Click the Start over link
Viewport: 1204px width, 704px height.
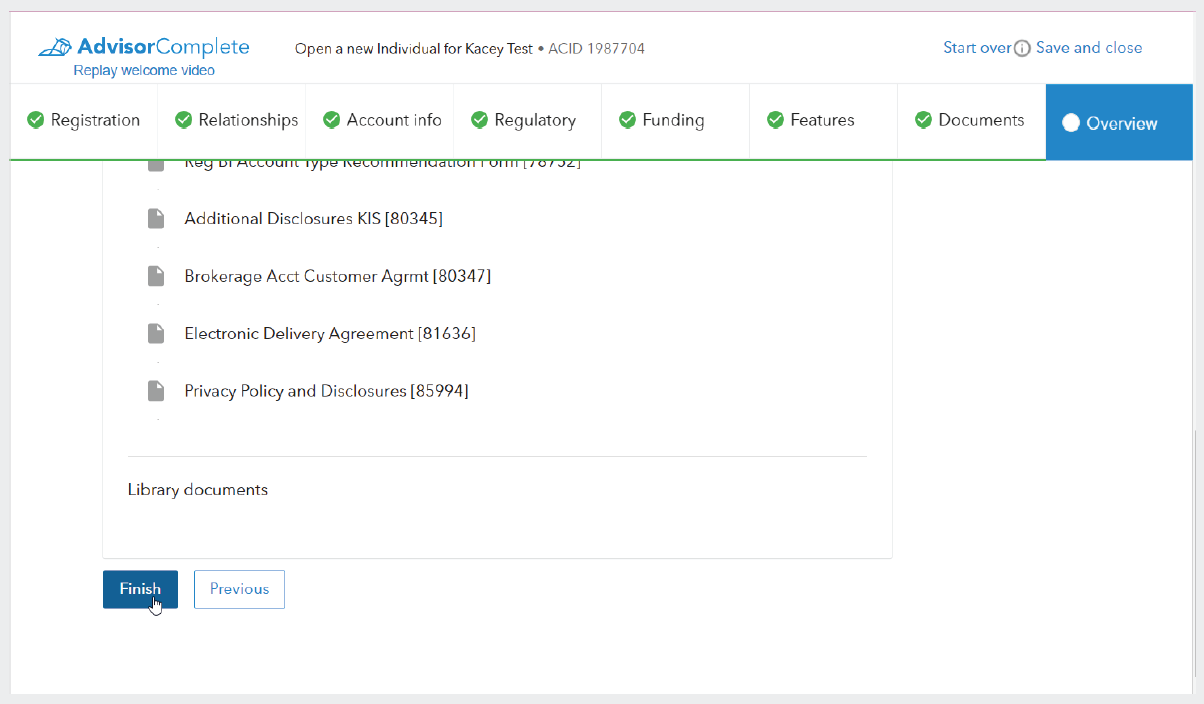point(976,48)
